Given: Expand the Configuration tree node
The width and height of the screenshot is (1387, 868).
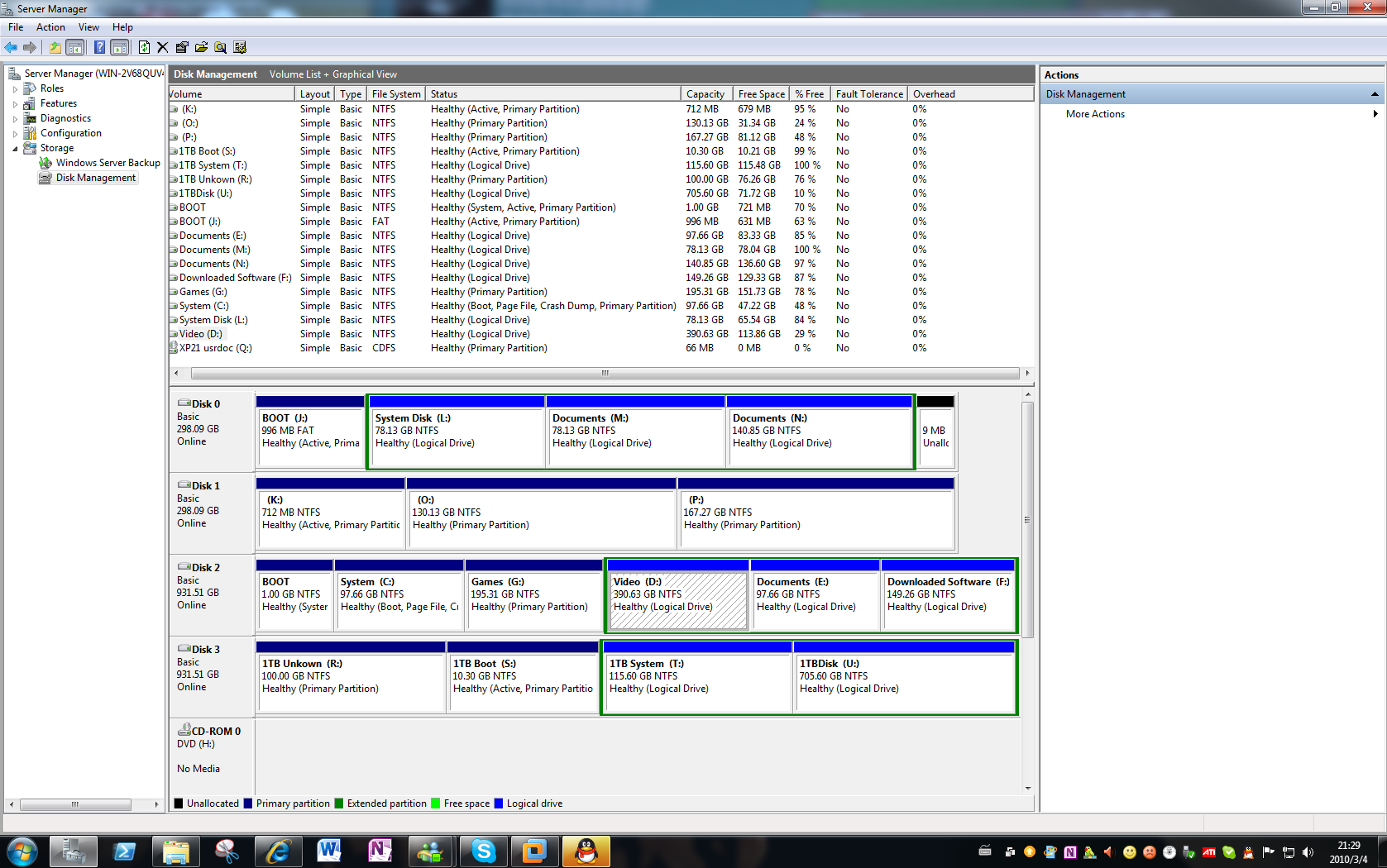Looking at the screenshot, I should point(15,133).
